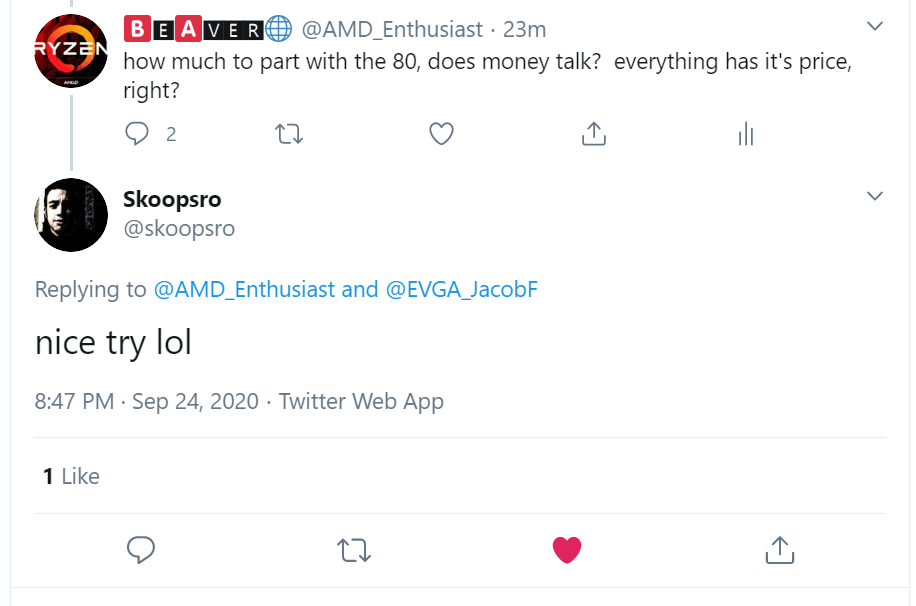Like the AMD_Enthusiast tweet
Viewport: 916px width, 606px height.
click(441, 134)
